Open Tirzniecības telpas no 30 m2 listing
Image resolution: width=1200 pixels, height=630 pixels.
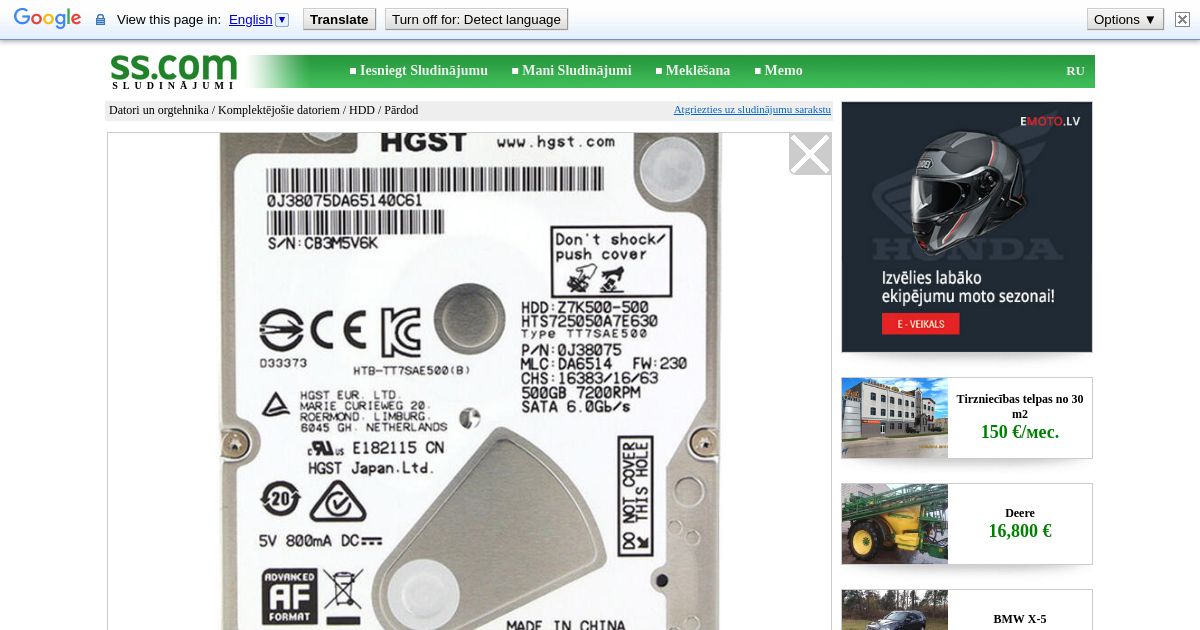pyautogui.click(x=1020, y=406)
